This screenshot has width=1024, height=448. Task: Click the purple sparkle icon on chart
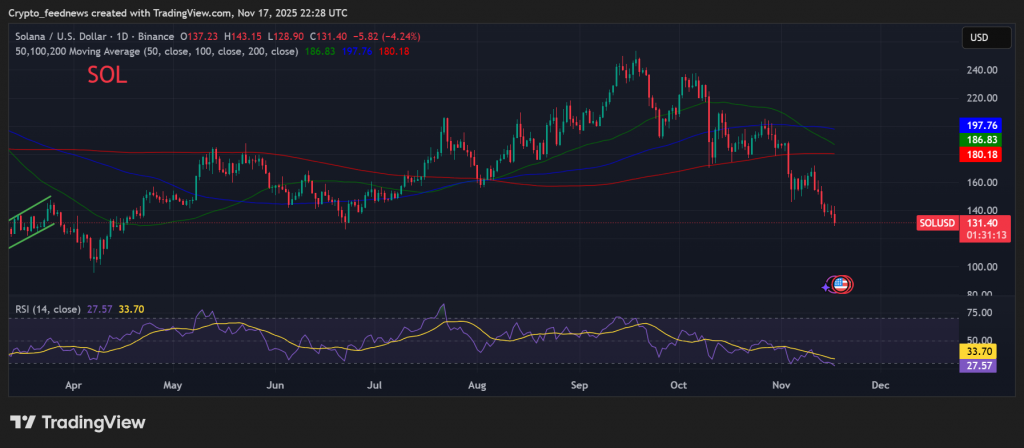[827, 287]
